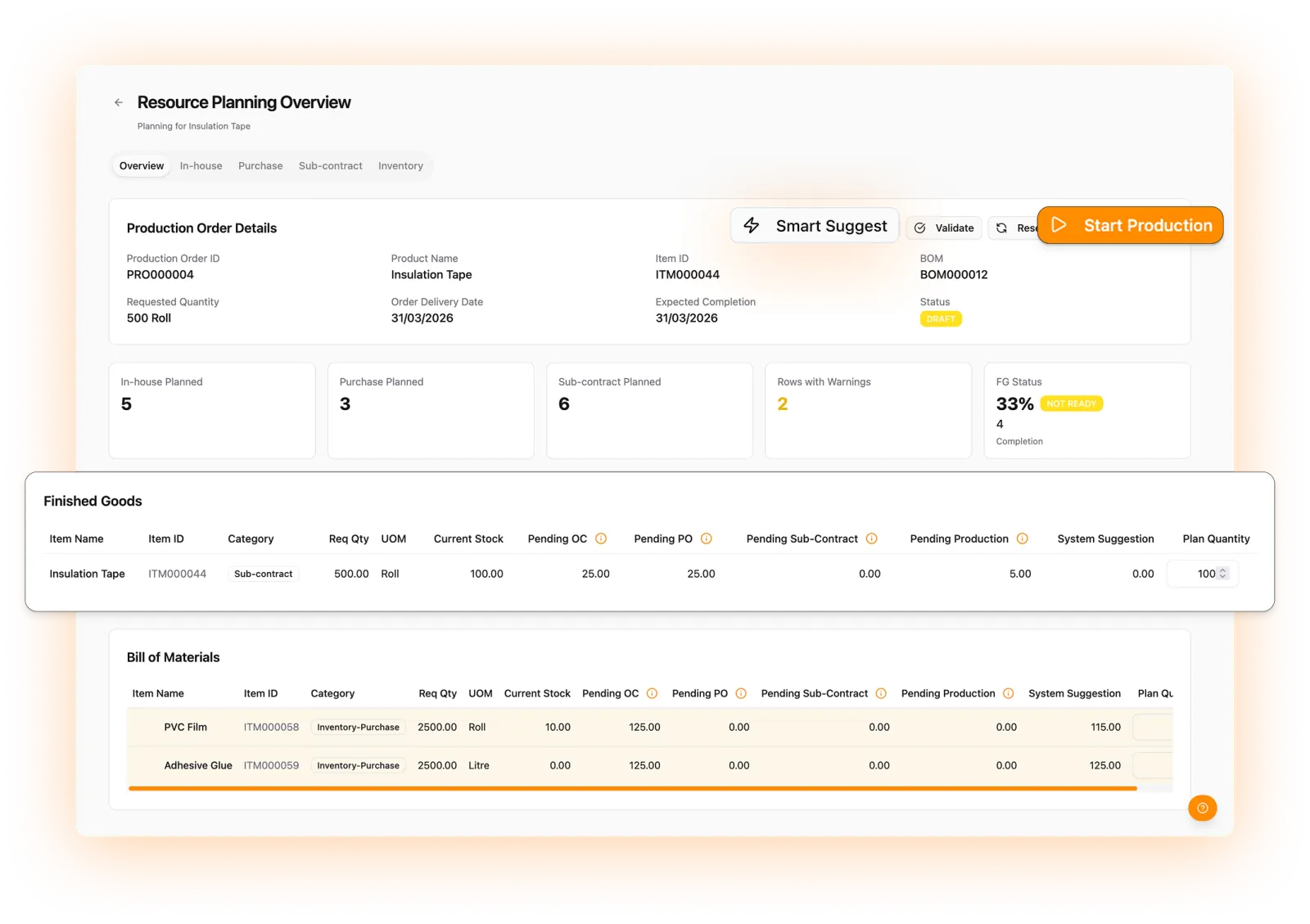
Task: Click Insulation Tape in Finished Goods table
Action: click(x=88, y=574)
